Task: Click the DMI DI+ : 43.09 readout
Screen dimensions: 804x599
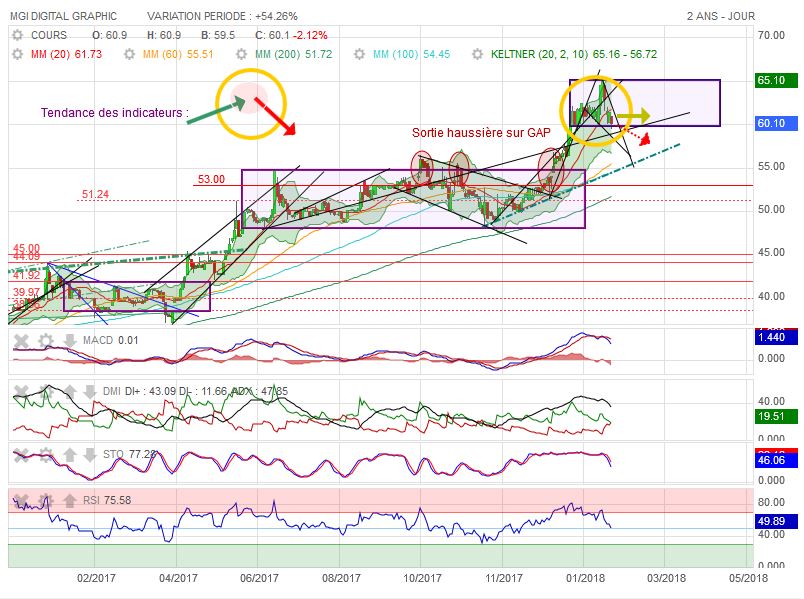Action: tap(139, 391)
